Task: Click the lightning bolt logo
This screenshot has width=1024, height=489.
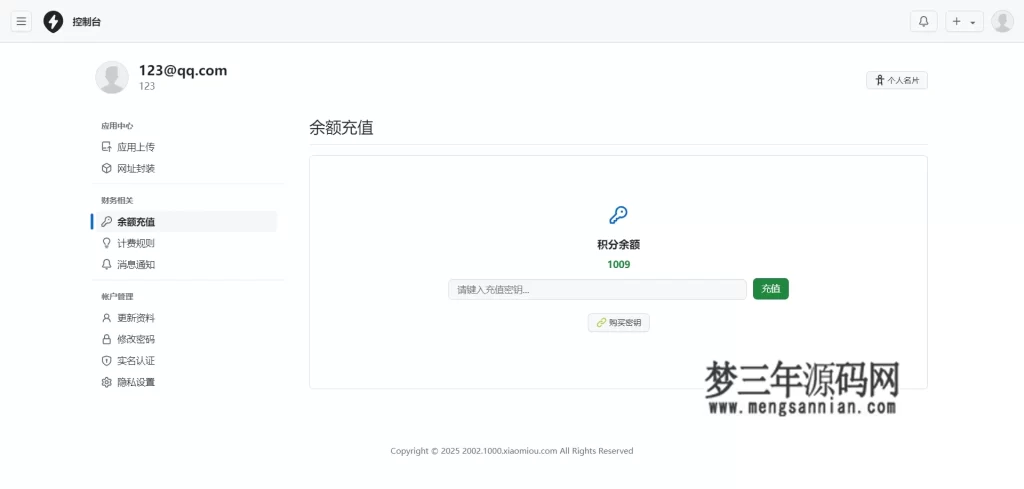Action: coord(53,22)
